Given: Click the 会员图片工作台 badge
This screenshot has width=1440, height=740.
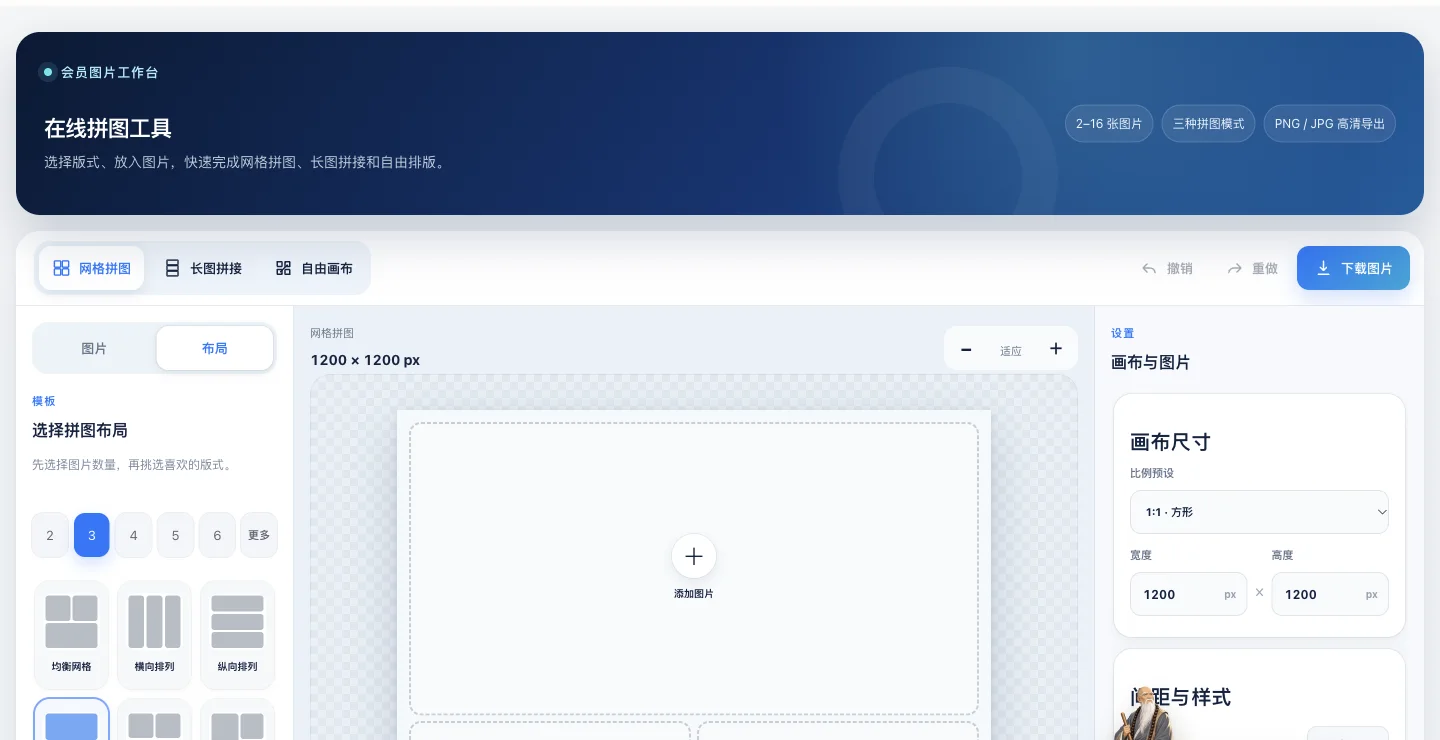Looking at the screenshot, I should click(x=99, y=72).
